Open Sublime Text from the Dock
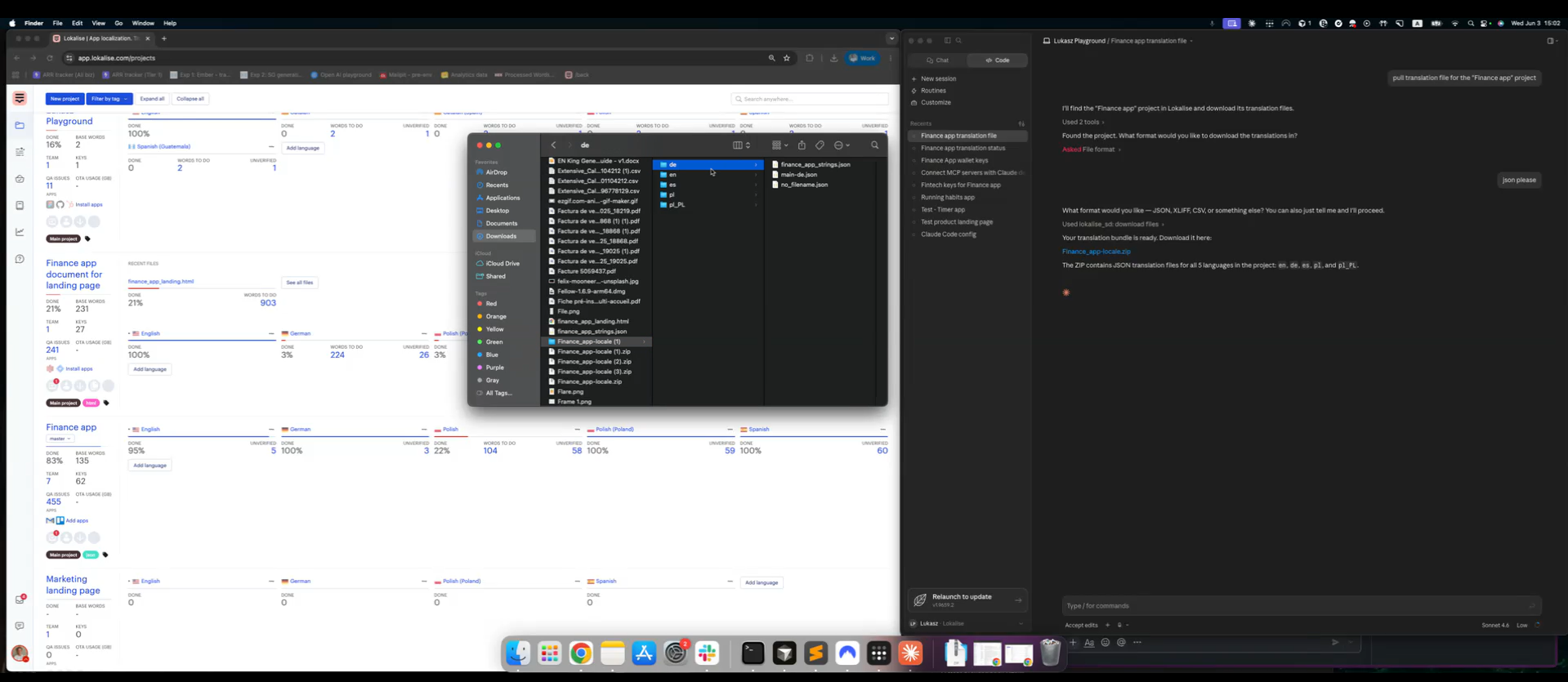The image size is (1568, 682). click(815, 653)
